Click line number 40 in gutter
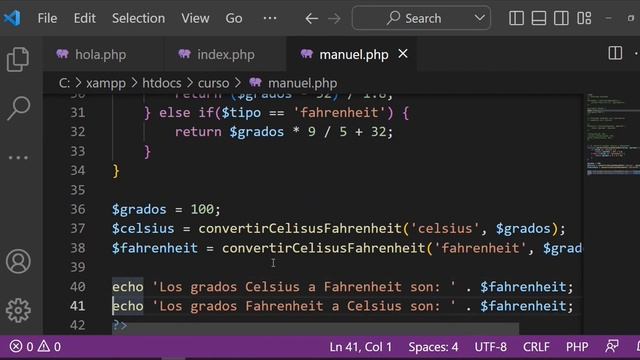 click(78, 287)
